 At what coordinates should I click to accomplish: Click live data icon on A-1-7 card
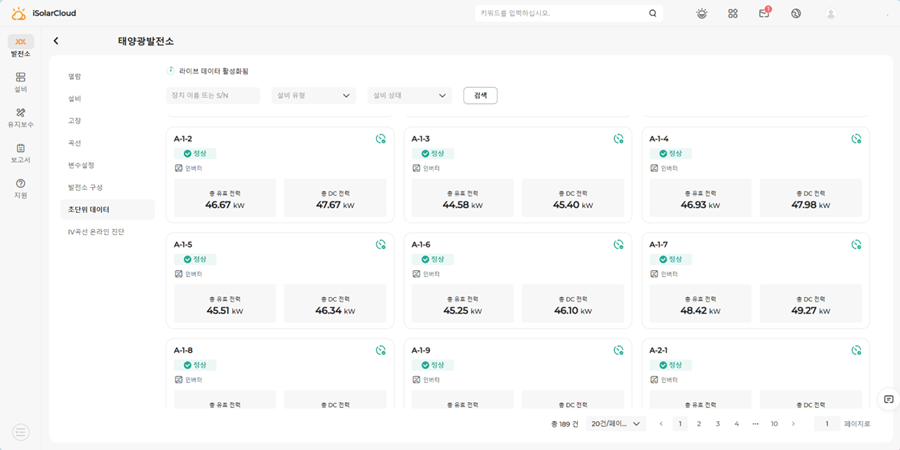856,244
